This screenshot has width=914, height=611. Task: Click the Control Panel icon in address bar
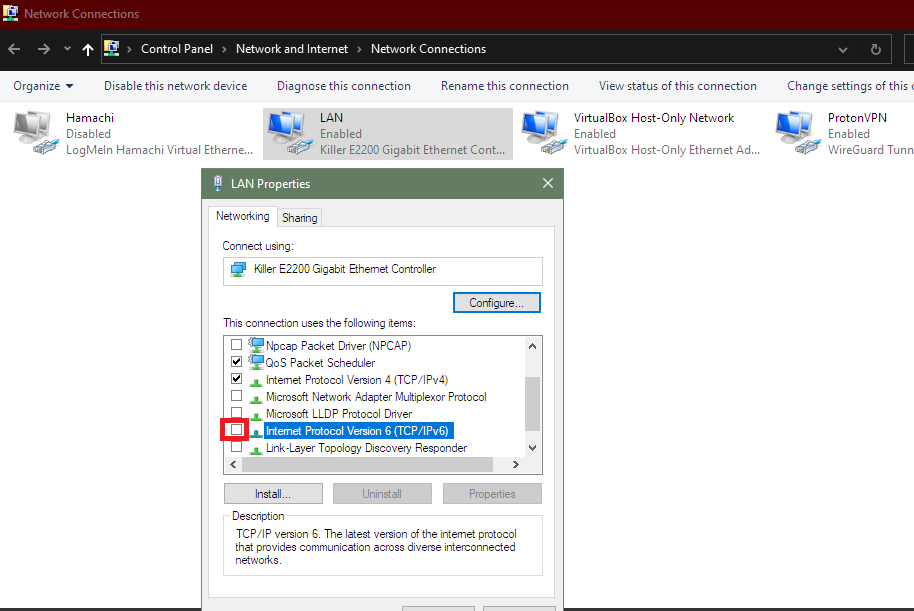pos(111,48)
